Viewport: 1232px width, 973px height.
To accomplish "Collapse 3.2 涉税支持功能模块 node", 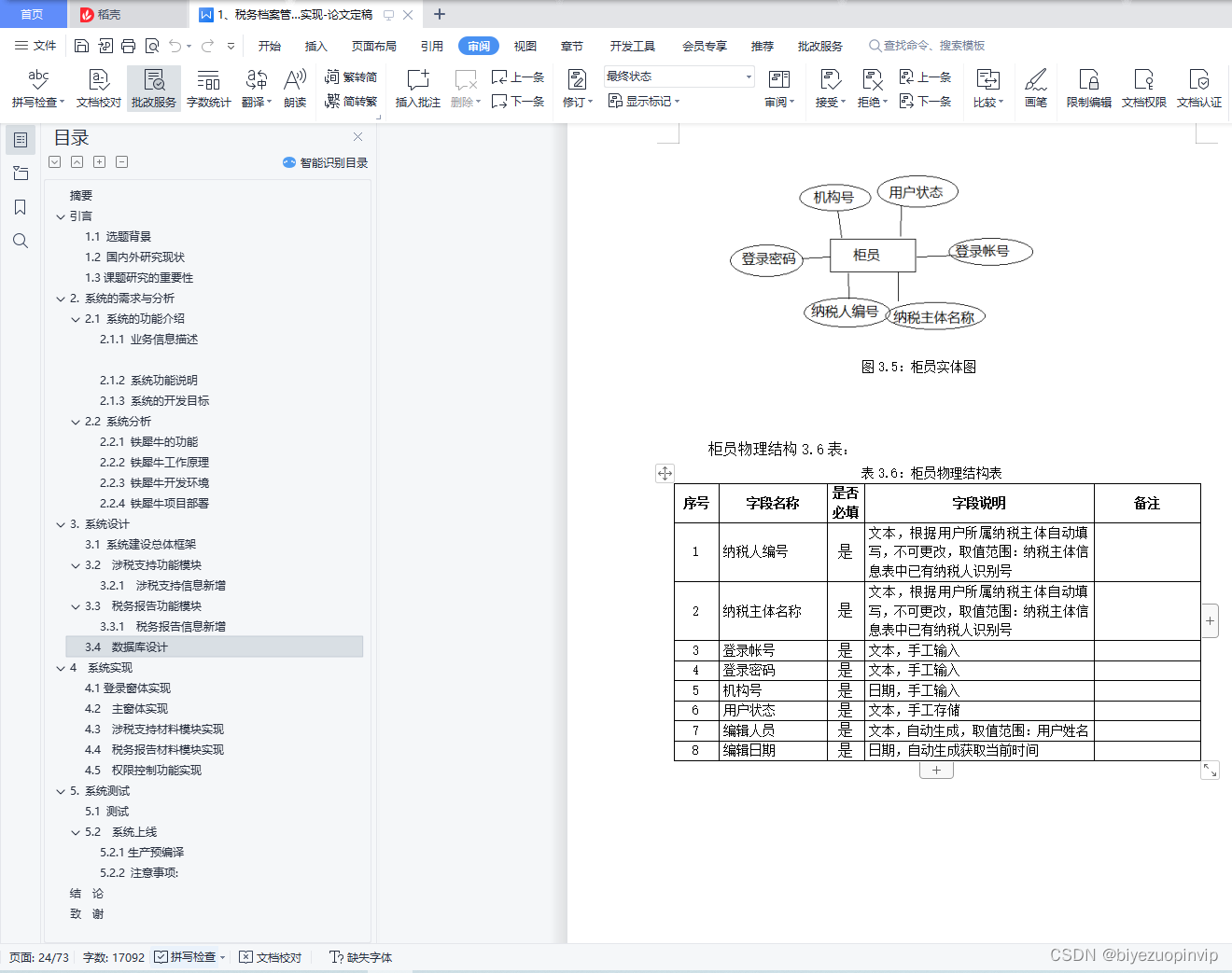I will click(x=76, y=565).
